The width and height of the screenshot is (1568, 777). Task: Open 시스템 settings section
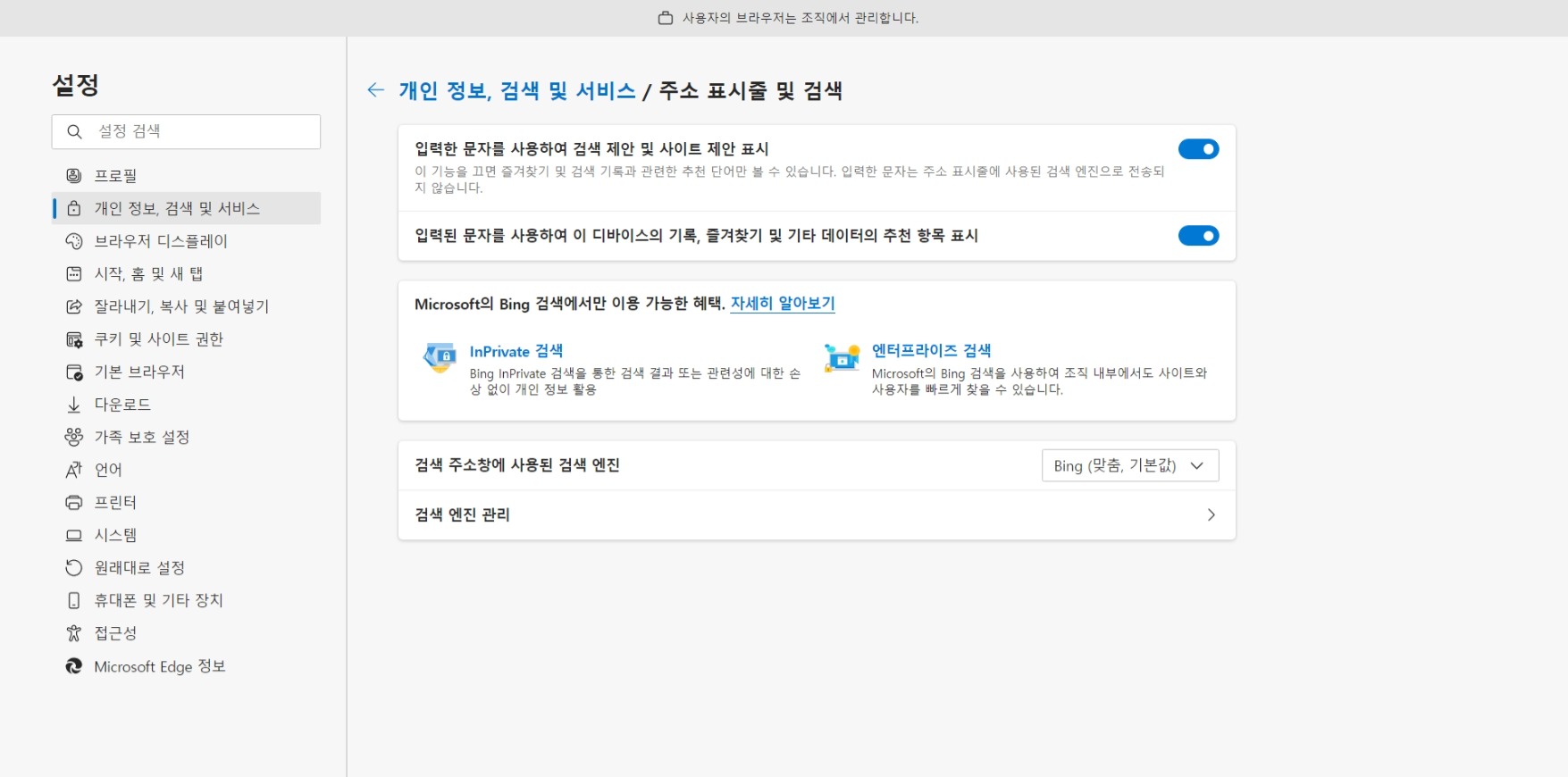[x=186, y=535]
